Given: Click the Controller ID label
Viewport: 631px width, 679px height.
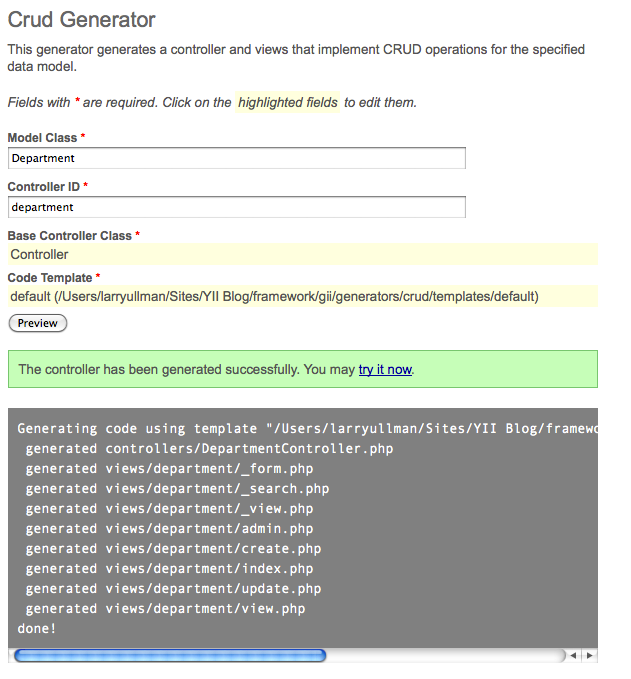Looking at the screenshot, I should coord(44,186).
